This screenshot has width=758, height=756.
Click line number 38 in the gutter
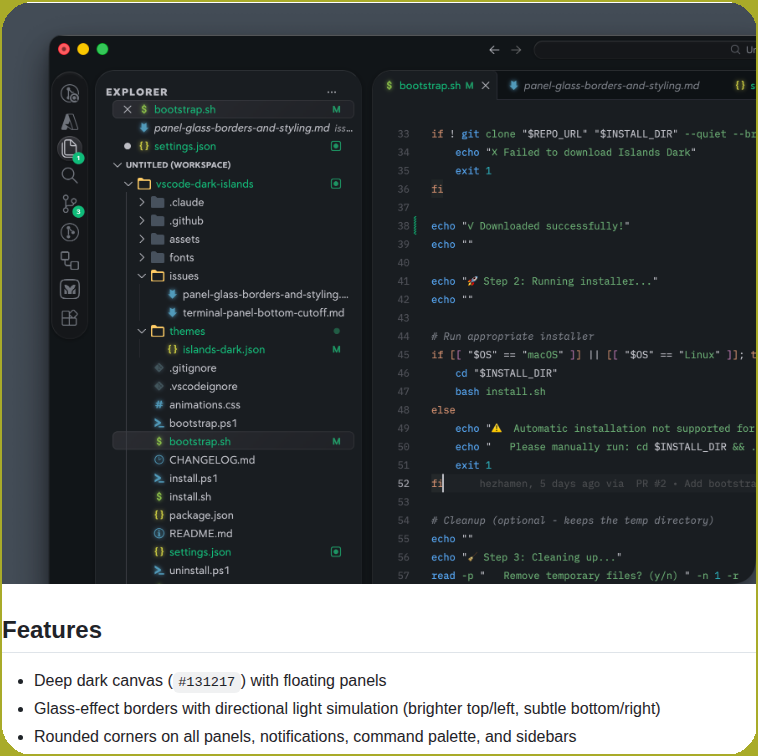(x=403, y=226)
